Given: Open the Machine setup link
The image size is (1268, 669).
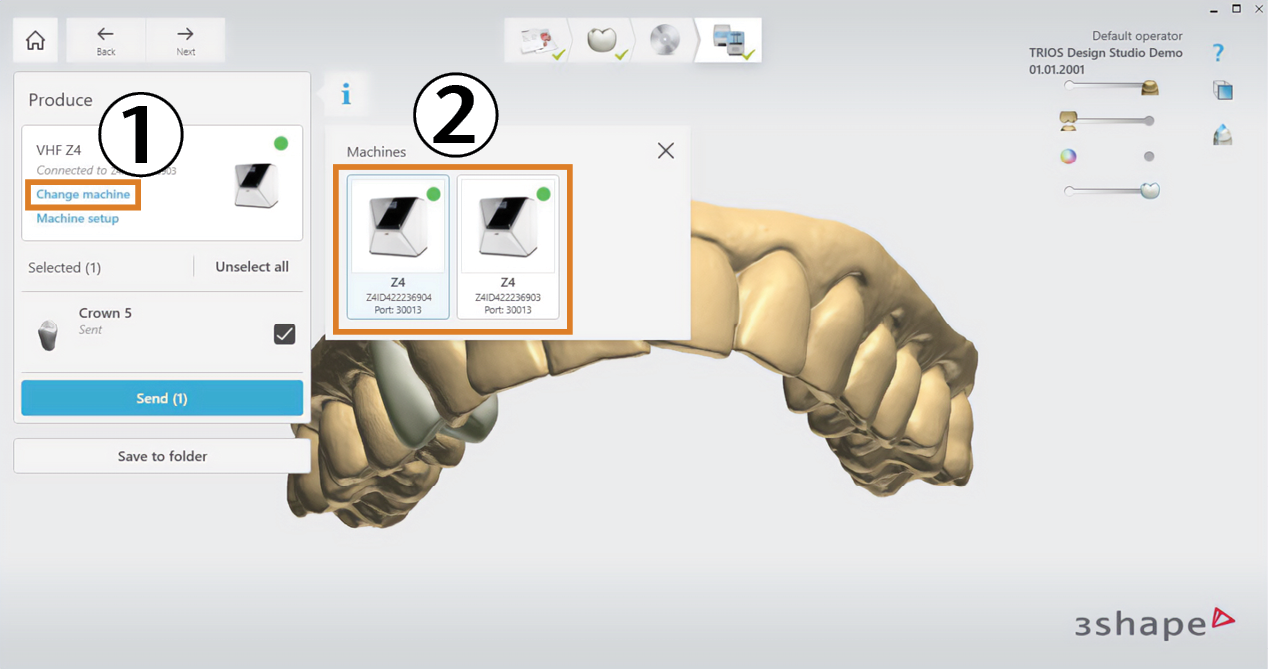Looking at the screenshot, I should (x=77, y=218).
